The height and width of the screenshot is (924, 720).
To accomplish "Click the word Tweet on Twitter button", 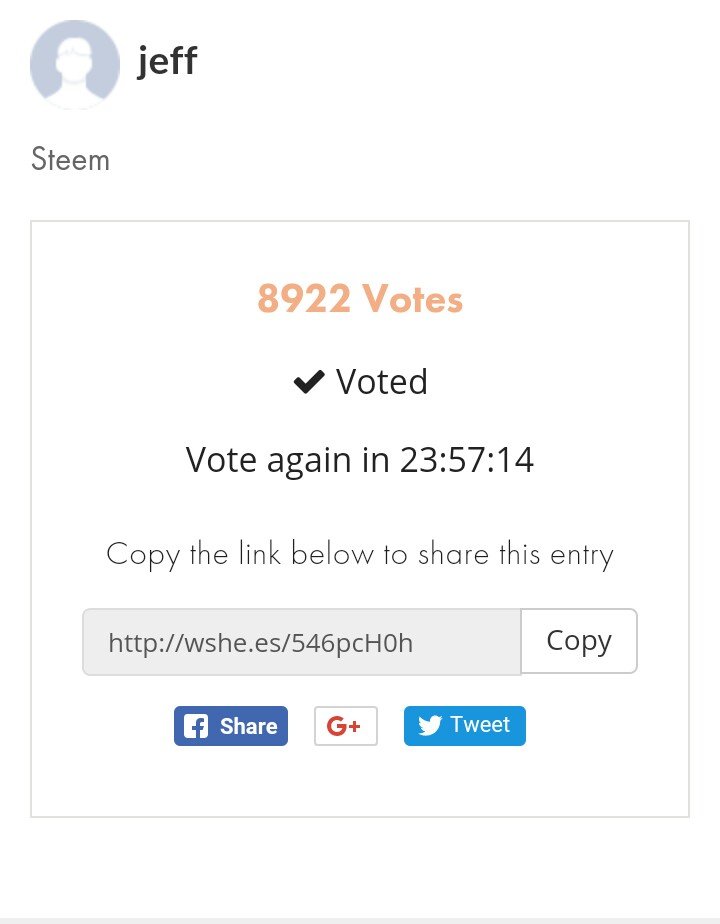I will [x=480, y=725].
